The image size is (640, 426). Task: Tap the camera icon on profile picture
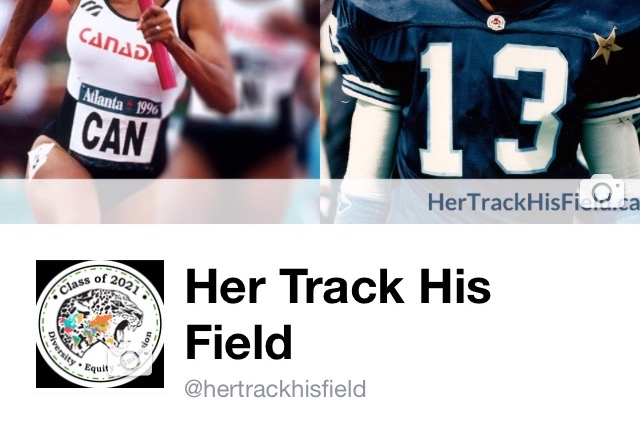point(130,358)
